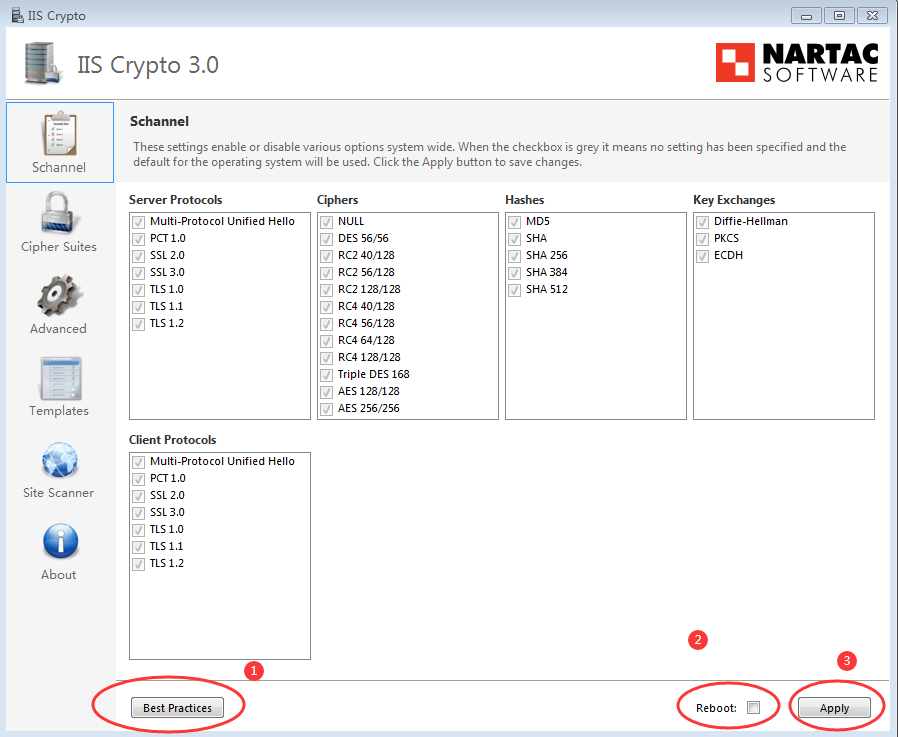
Task: Click the 'Key Exchanges' list heading
Action: 734,200
